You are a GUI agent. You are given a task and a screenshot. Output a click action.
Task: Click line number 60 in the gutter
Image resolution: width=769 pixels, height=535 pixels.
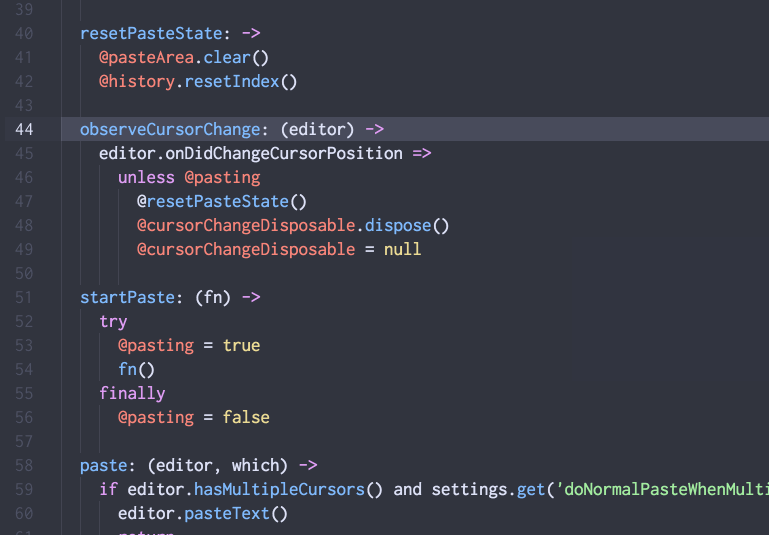tap(24, 513)
